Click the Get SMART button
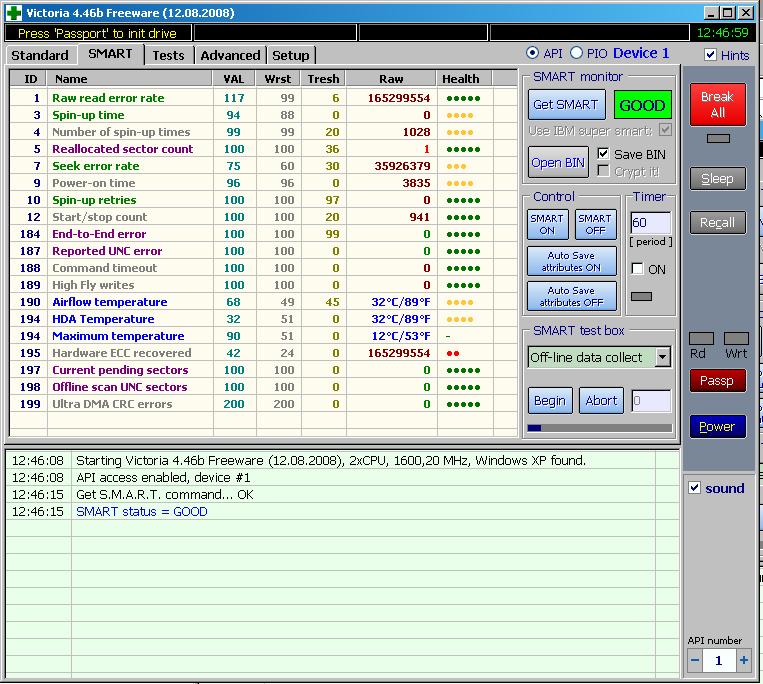 [566, 105]
